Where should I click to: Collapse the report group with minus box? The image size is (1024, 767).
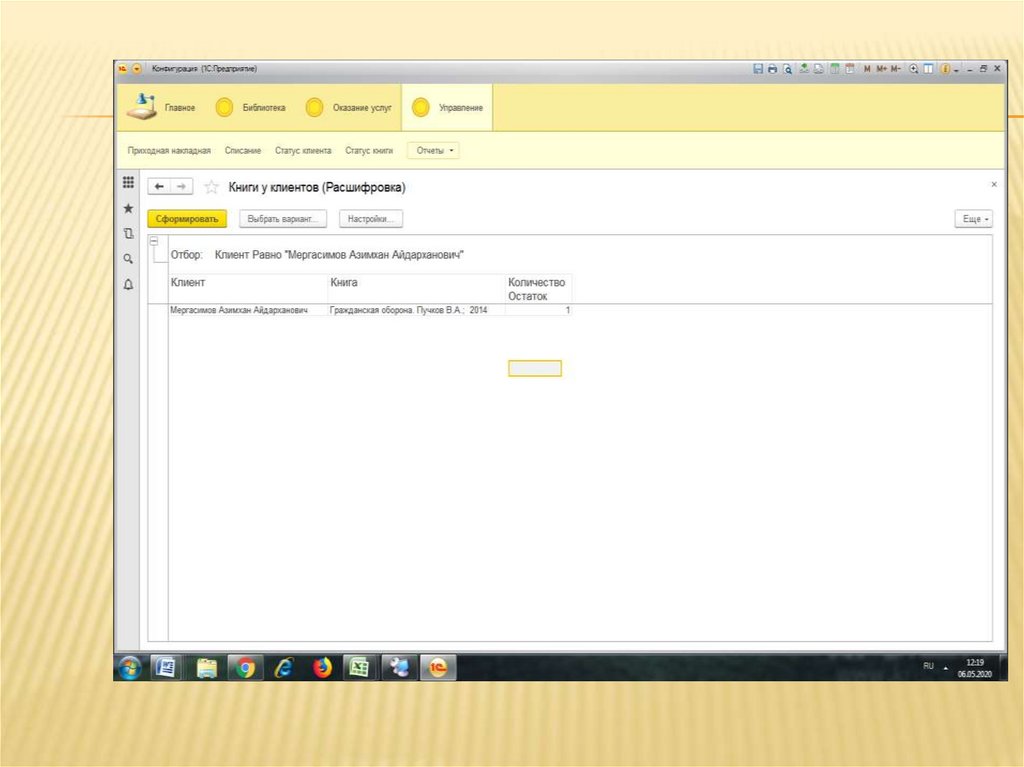(x=153, y=241)
